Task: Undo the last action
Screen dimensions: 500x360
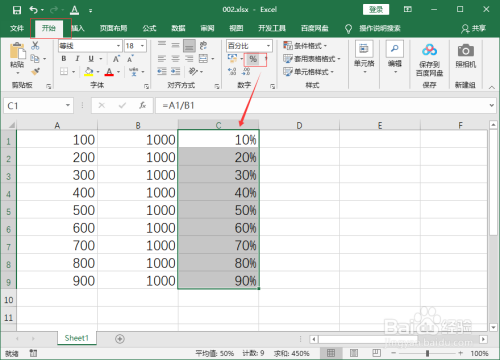Action: click(x=34, y=10)
